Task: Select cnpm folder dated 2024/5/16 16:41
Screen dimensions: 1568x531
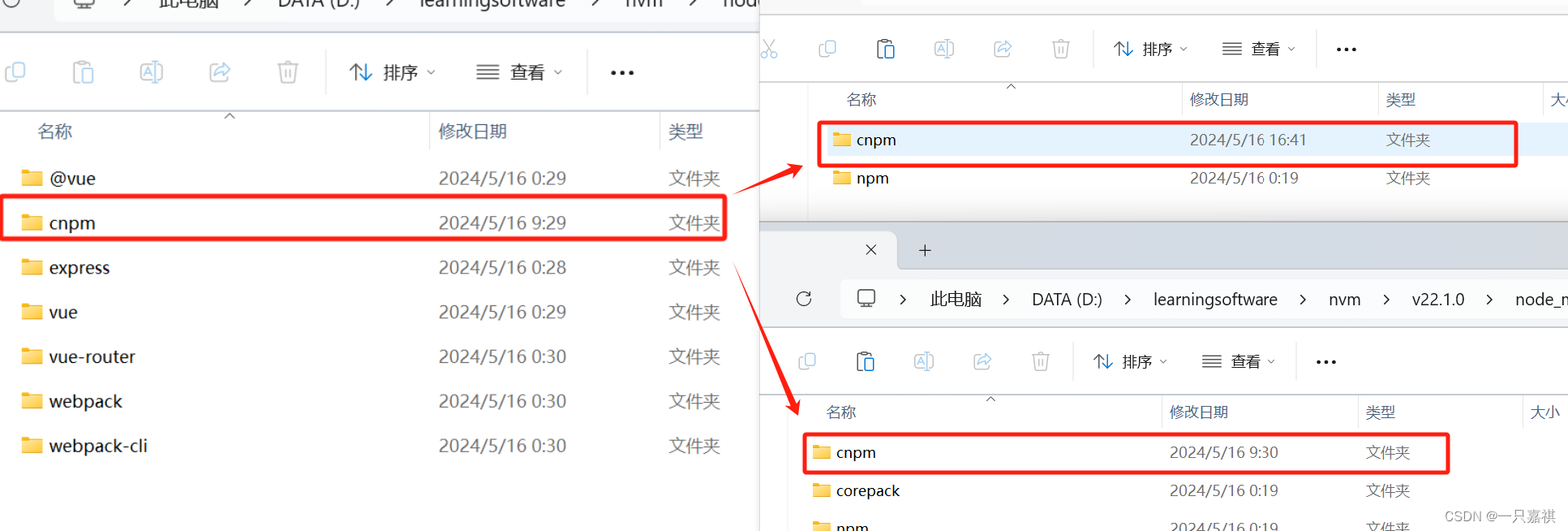Action: [1196, 140]
